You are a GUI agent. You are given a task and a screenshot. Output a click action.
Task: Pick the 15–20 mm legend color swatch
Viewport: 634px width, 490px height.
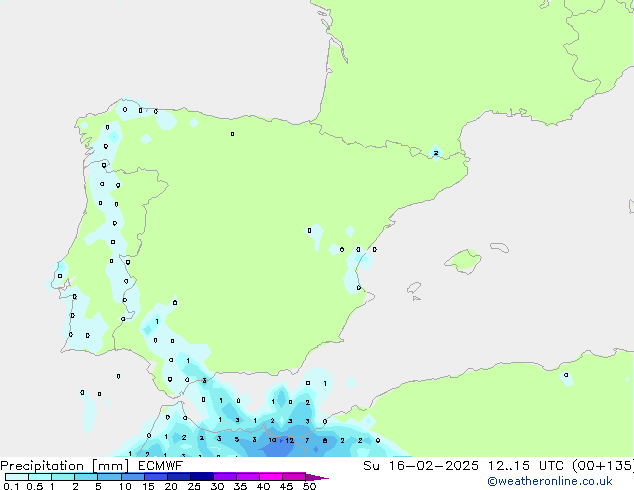(x=155, y=477)
